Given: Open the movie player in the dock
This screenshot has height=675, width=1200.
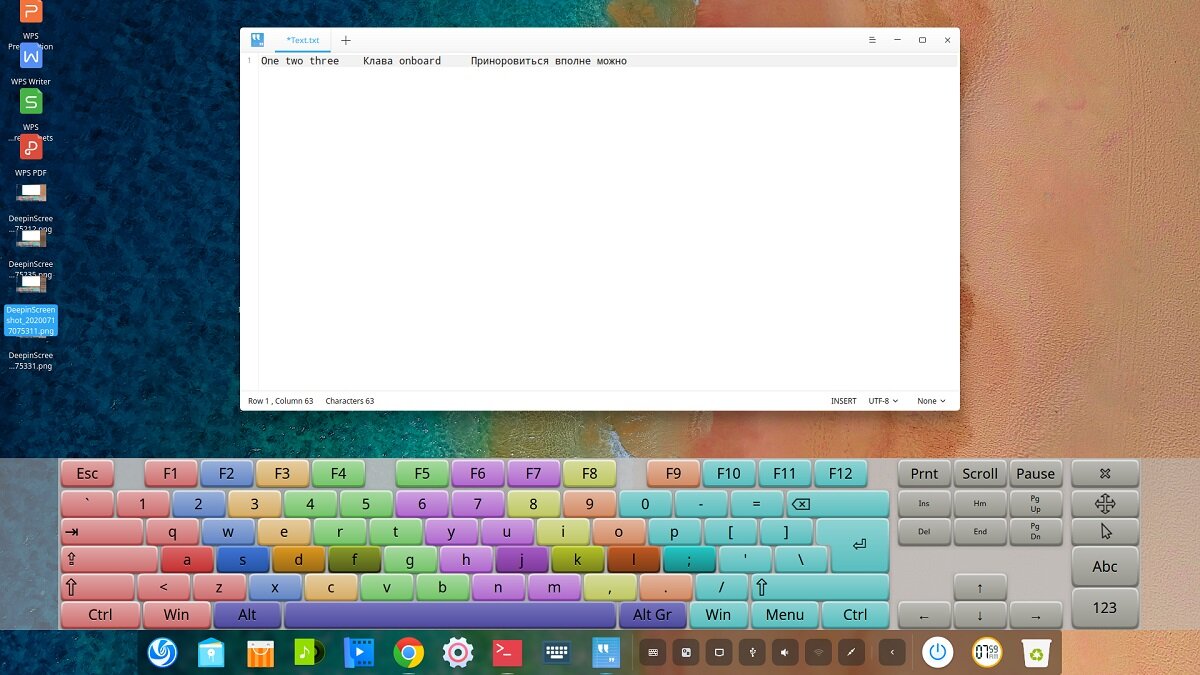Looking at the screenshot, I should pyautogui.click(x=359, y=653).
